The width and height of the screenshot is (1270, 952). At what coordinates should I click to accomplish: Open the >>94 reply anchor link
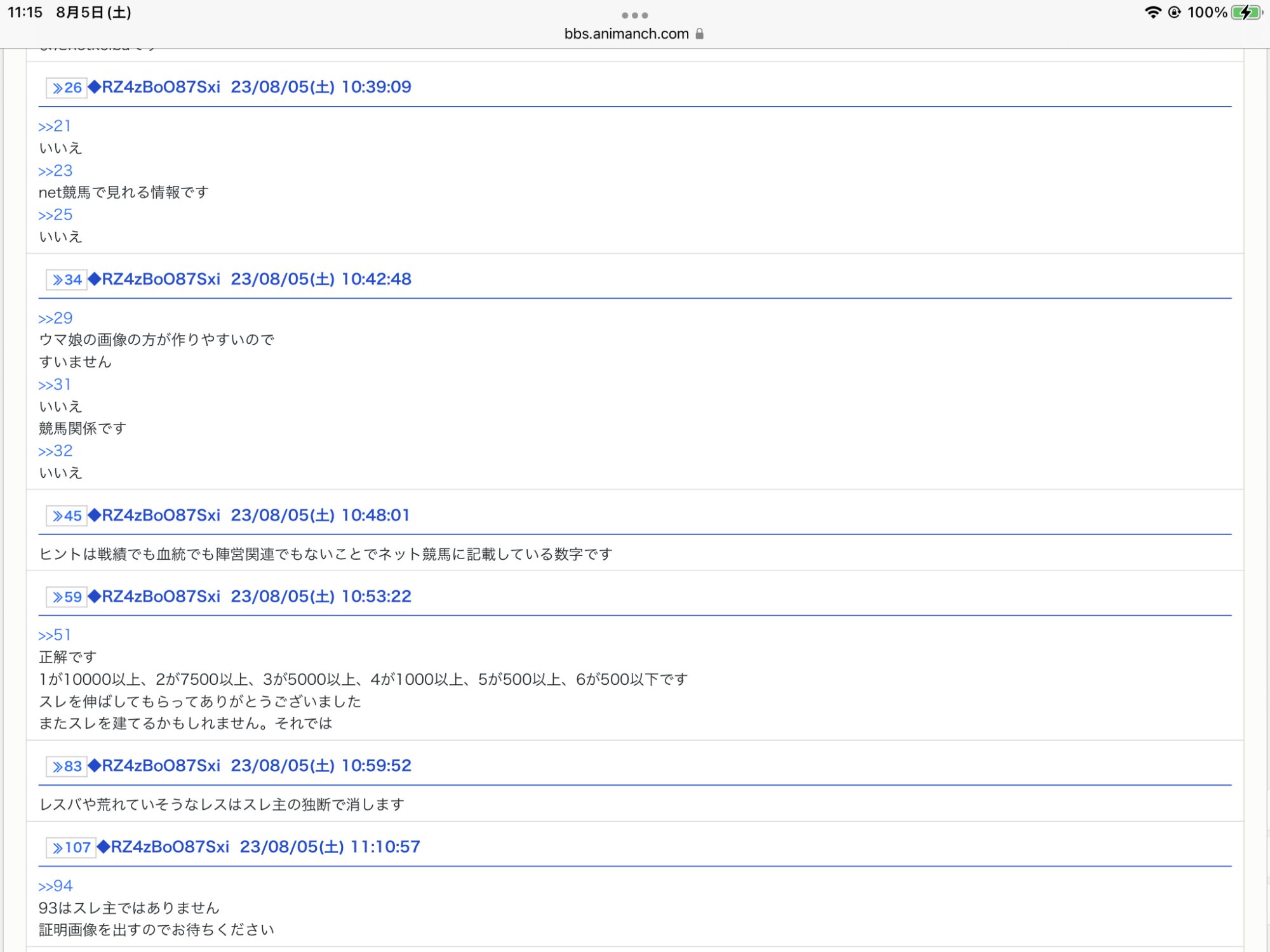point(55,887)
